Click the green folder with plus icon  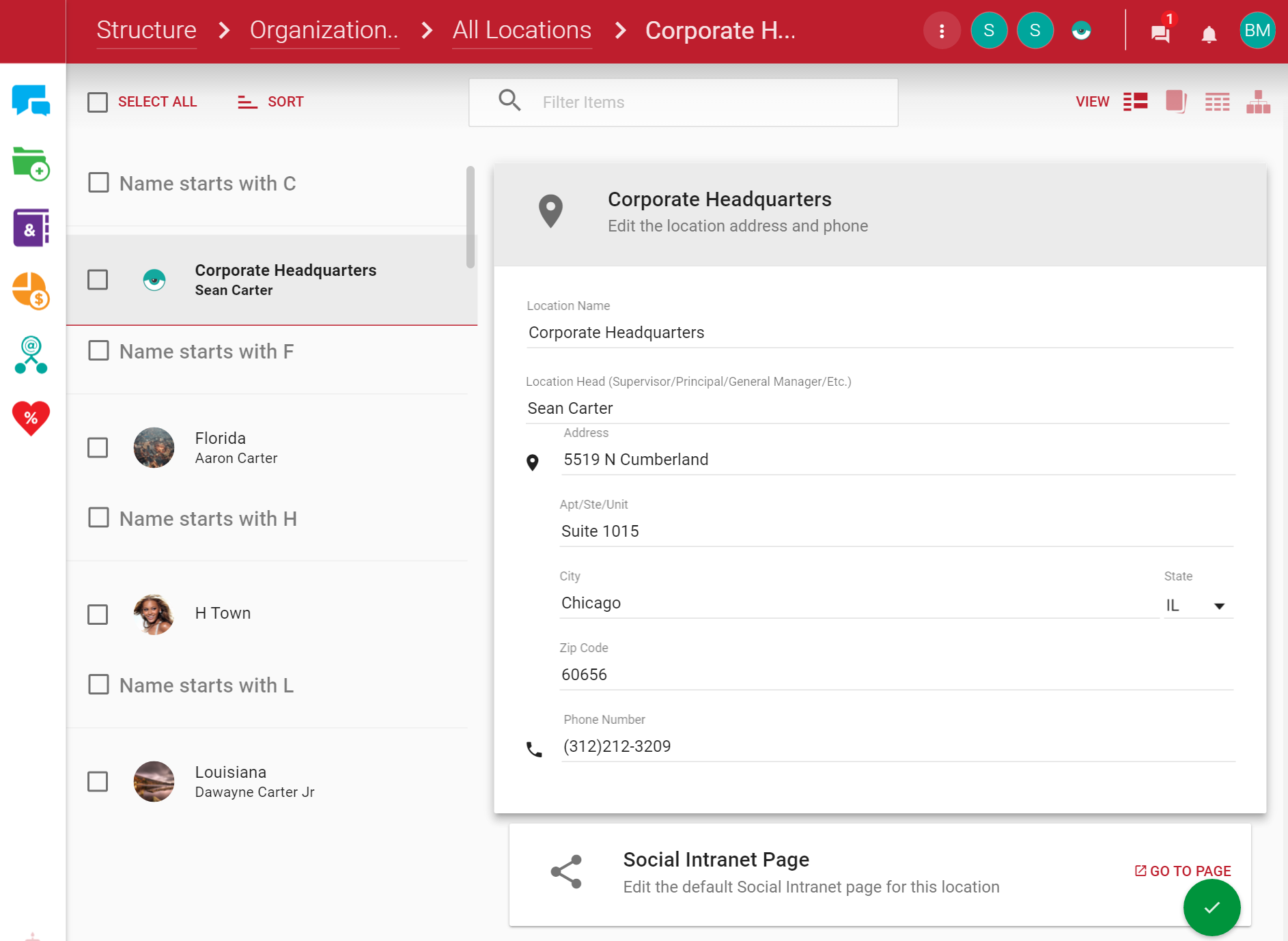tap(31, 164)
